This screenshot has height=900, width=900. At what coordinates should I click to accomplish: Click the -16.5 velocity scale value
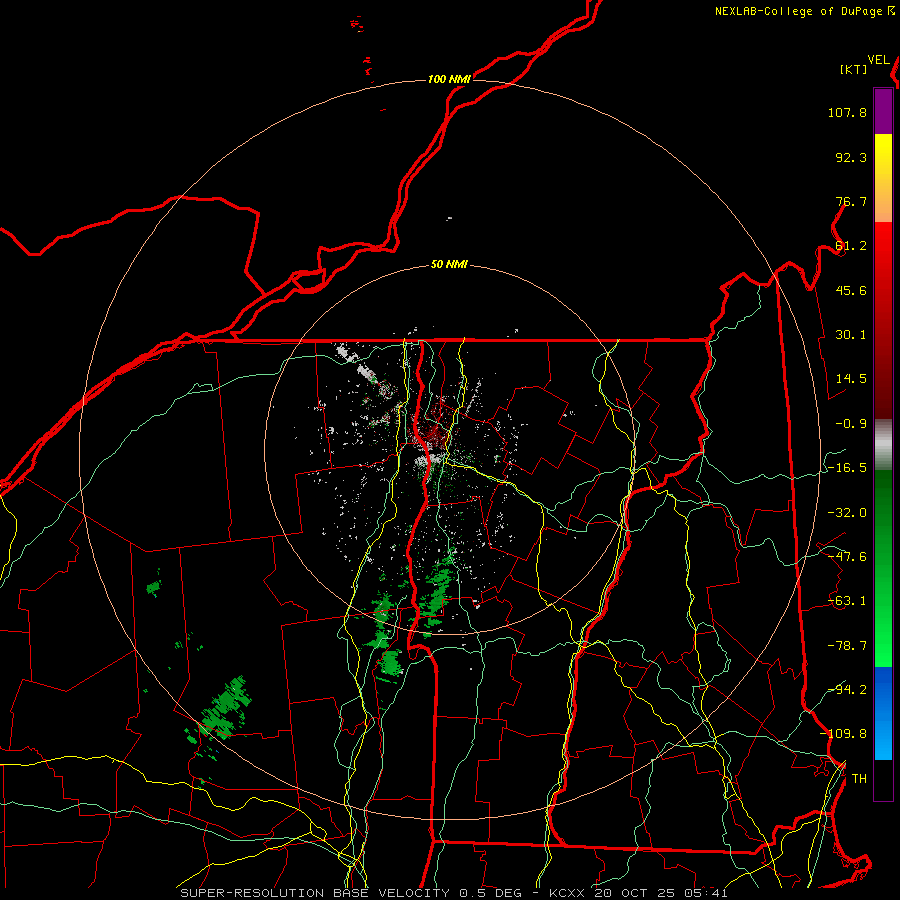click(x=847, y=468)
